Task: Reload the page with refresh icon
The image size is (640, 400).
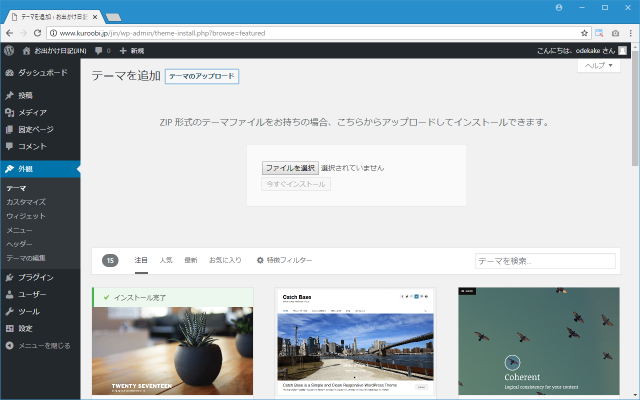Action: (x=37, y=33)
